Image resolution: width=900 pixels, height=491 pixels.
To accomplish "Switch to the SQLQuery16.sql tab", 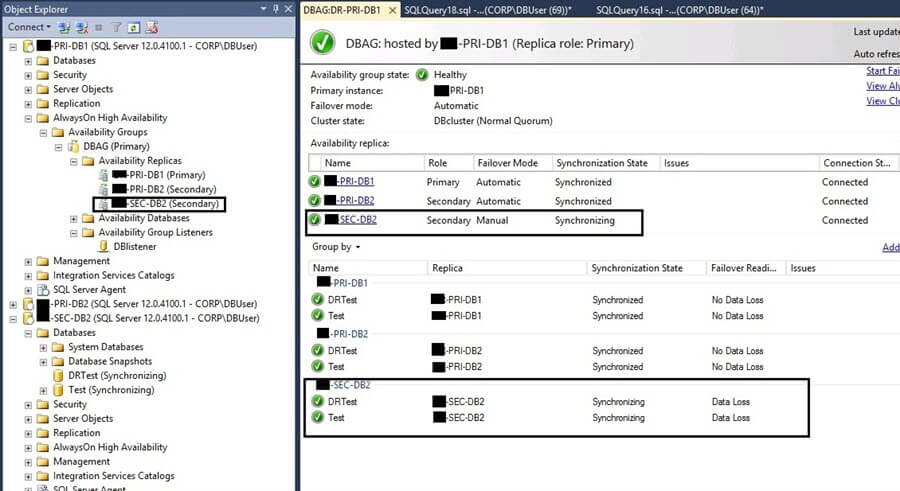I will tap(678, 9).
